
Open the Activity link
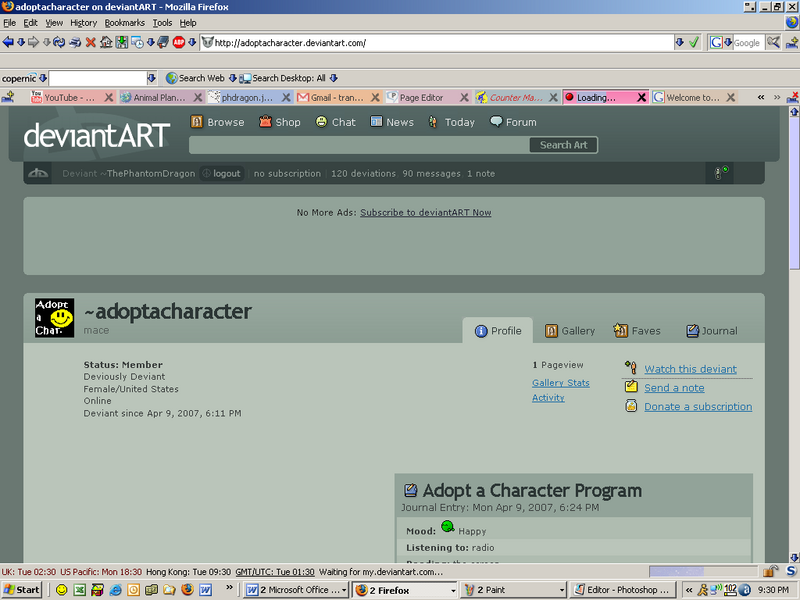coord(548,397)
